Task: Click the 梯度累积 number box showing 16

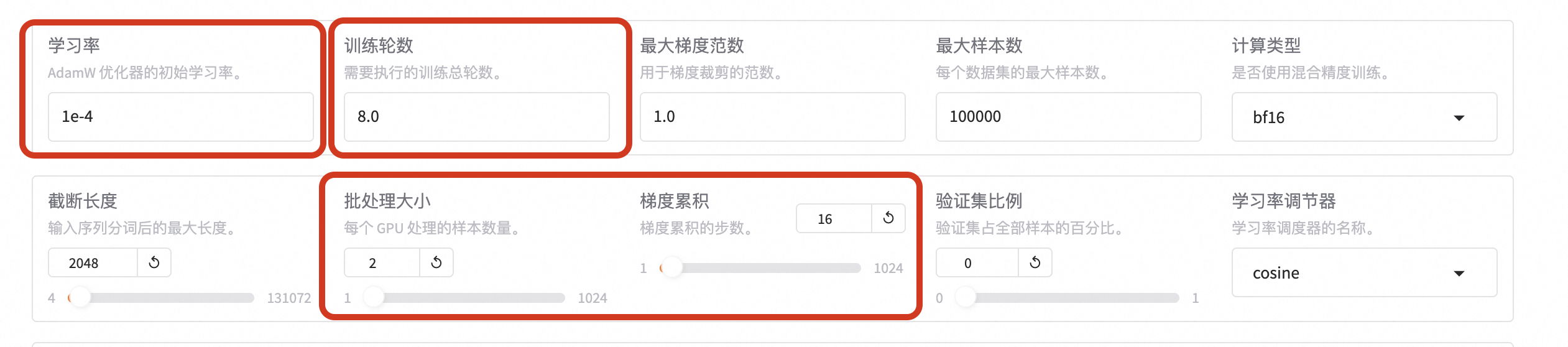Action: 834,218
